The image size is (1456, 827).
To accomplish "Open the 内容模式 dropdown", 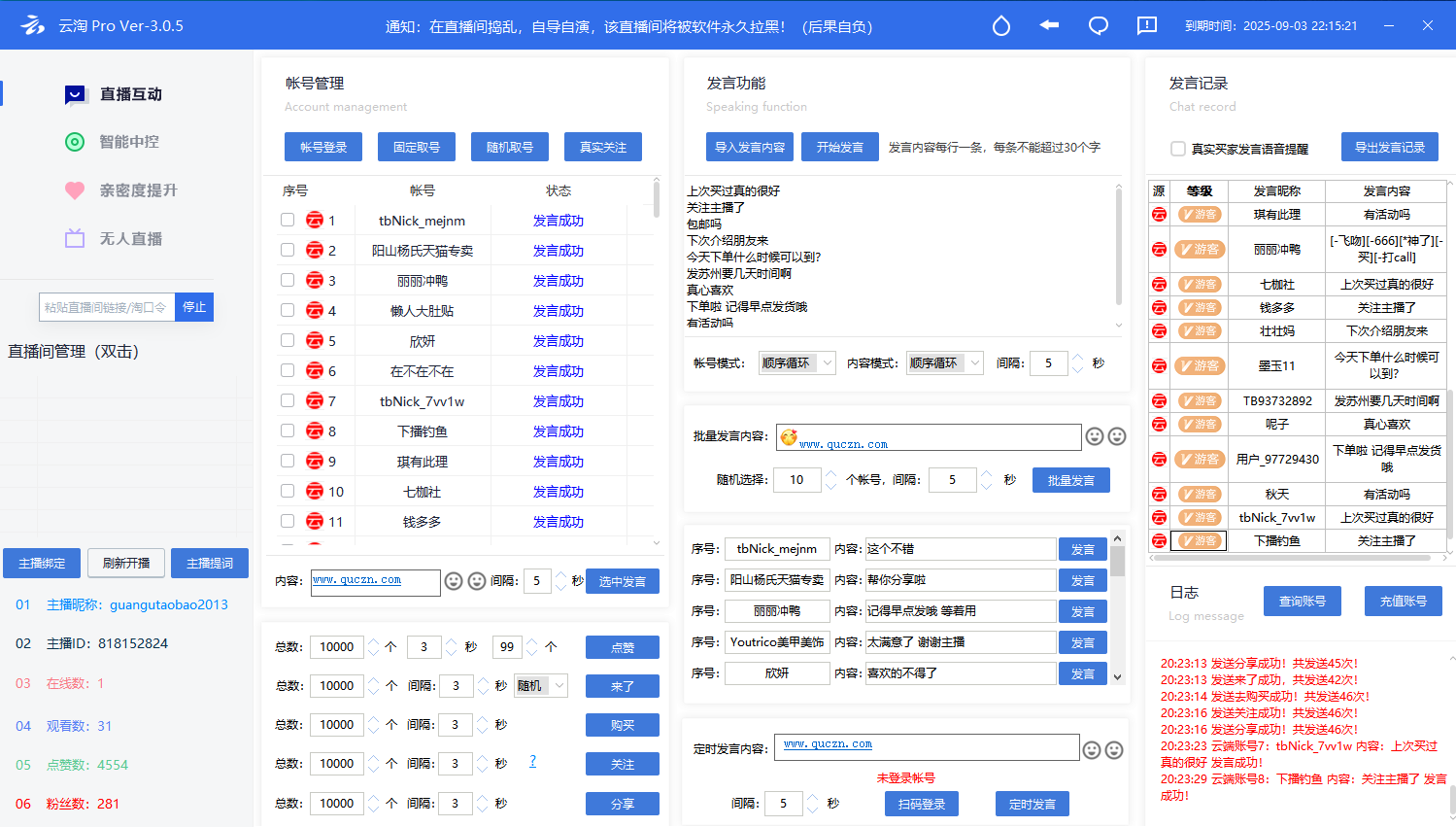I will click(x=944, y=363).
